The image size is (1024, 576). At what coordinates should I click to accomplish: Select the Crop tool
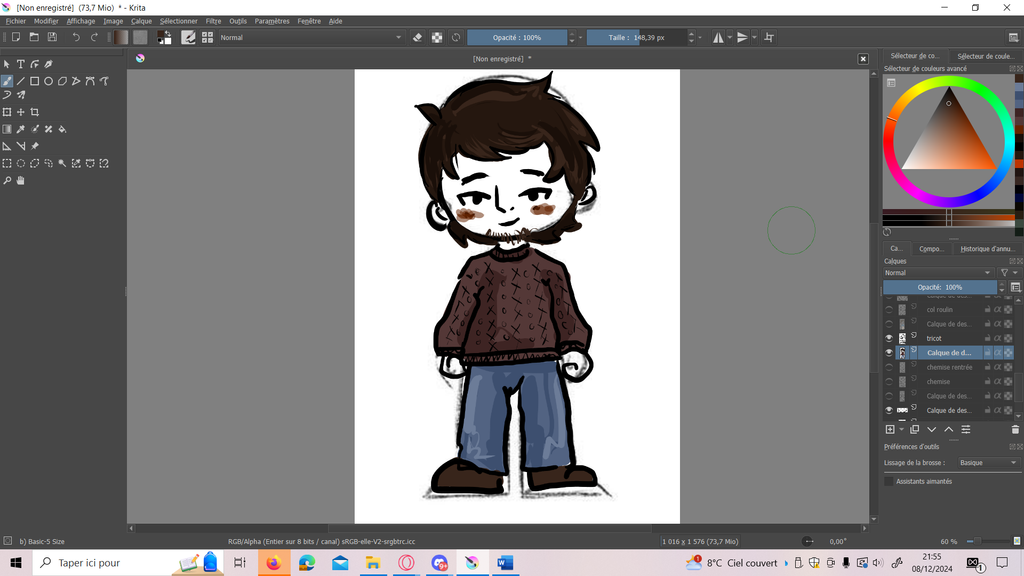point(35,112)
